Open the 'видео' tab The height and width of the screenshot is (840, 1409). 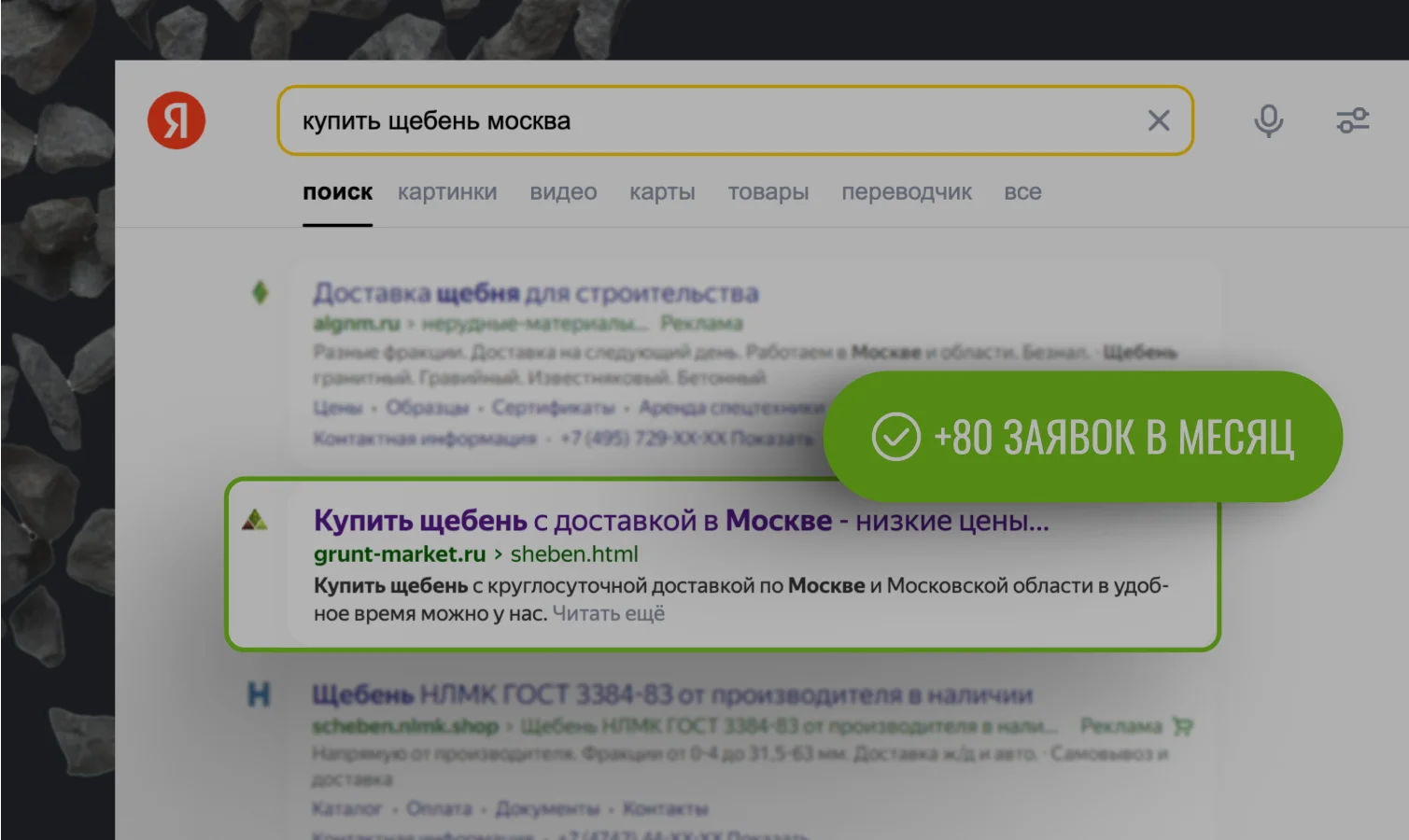563,192
